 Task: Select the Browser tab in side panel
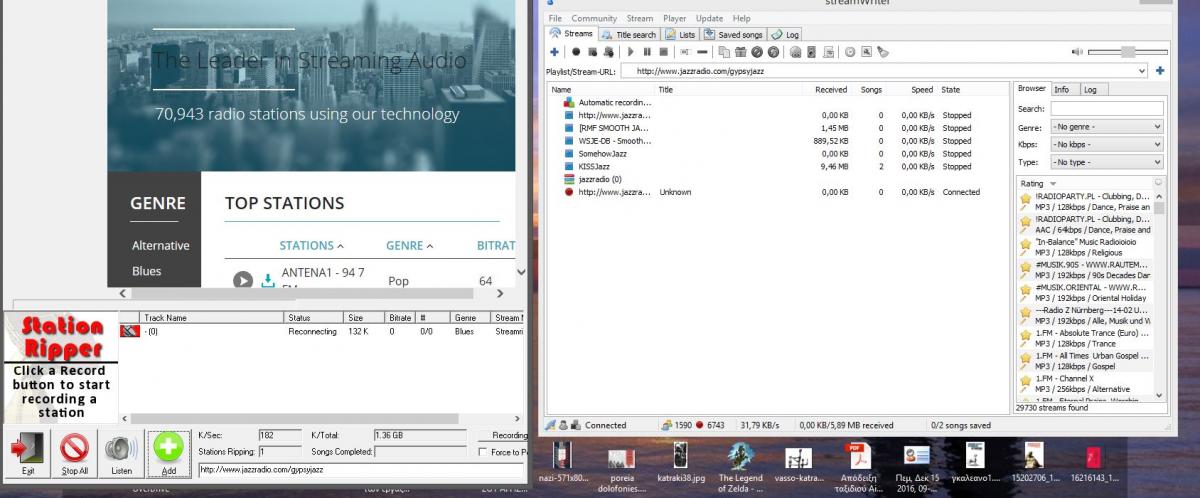point(1031,88)
